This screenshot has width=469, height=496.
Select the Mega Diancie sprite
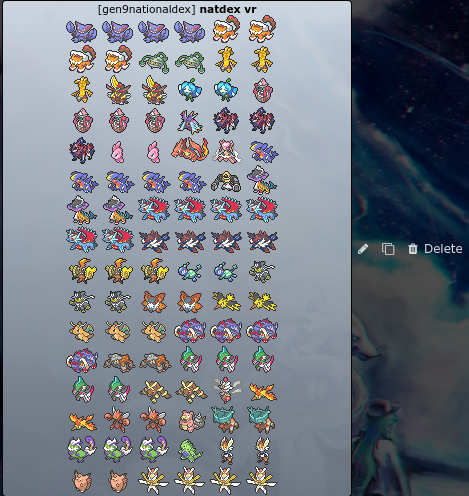227,151
